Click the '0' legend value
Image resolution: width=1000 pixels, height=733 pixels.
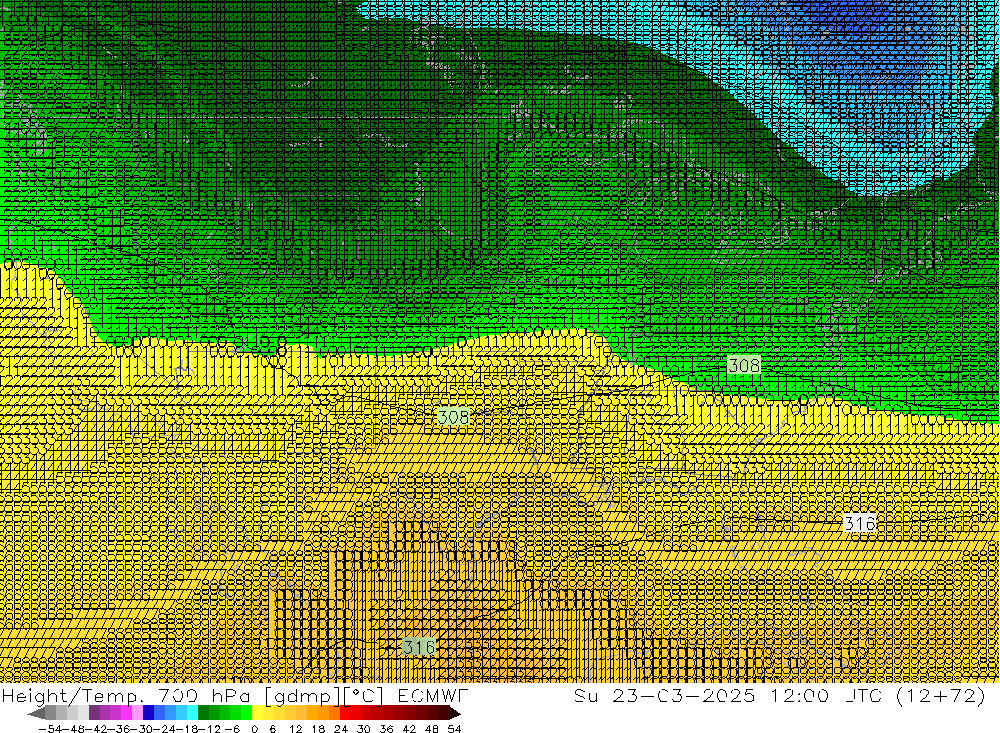click(x=254, y=729)
